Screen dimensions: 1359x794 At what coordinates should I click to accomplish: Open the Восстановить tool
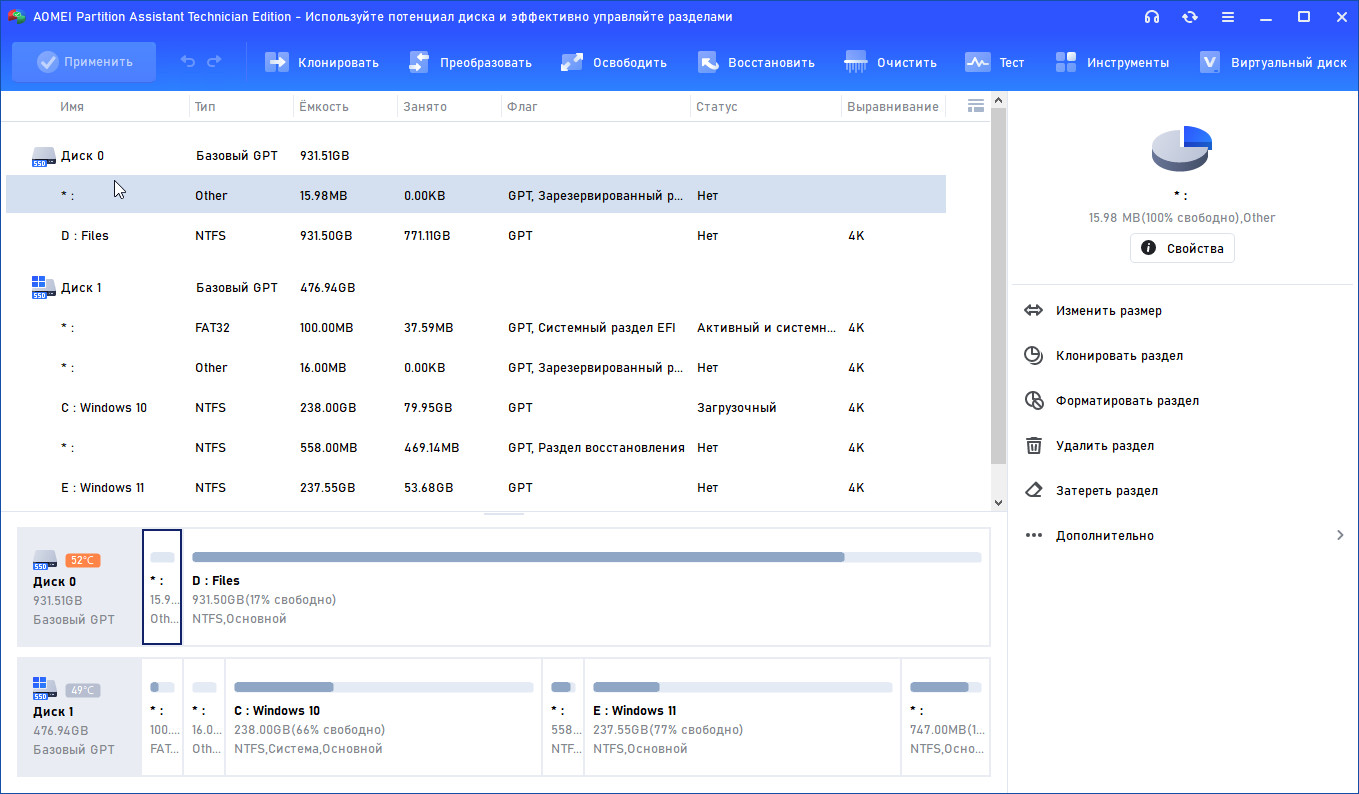tap(708, 62)
